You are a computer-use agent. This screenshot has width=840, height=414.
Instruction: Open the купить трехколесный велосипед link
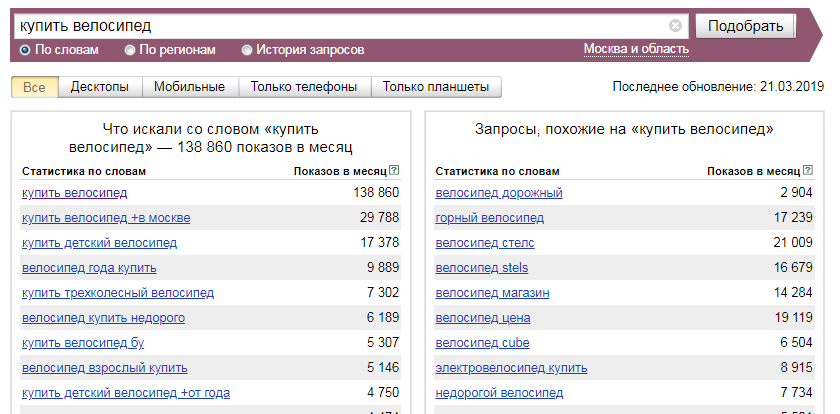[x=118, y=293]
